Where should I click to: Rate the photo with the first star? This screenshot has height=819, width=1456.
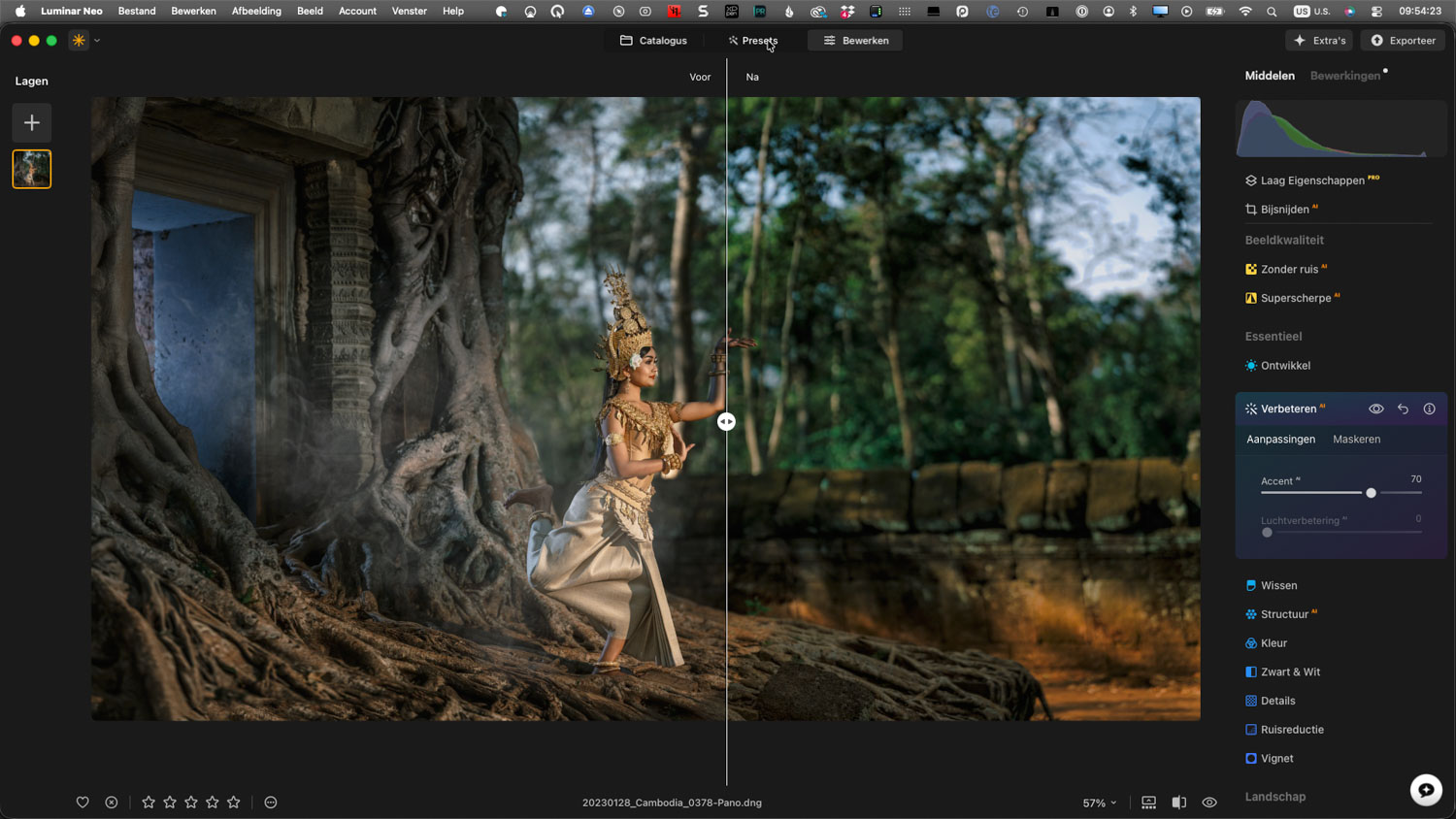(x=149, y=803)
